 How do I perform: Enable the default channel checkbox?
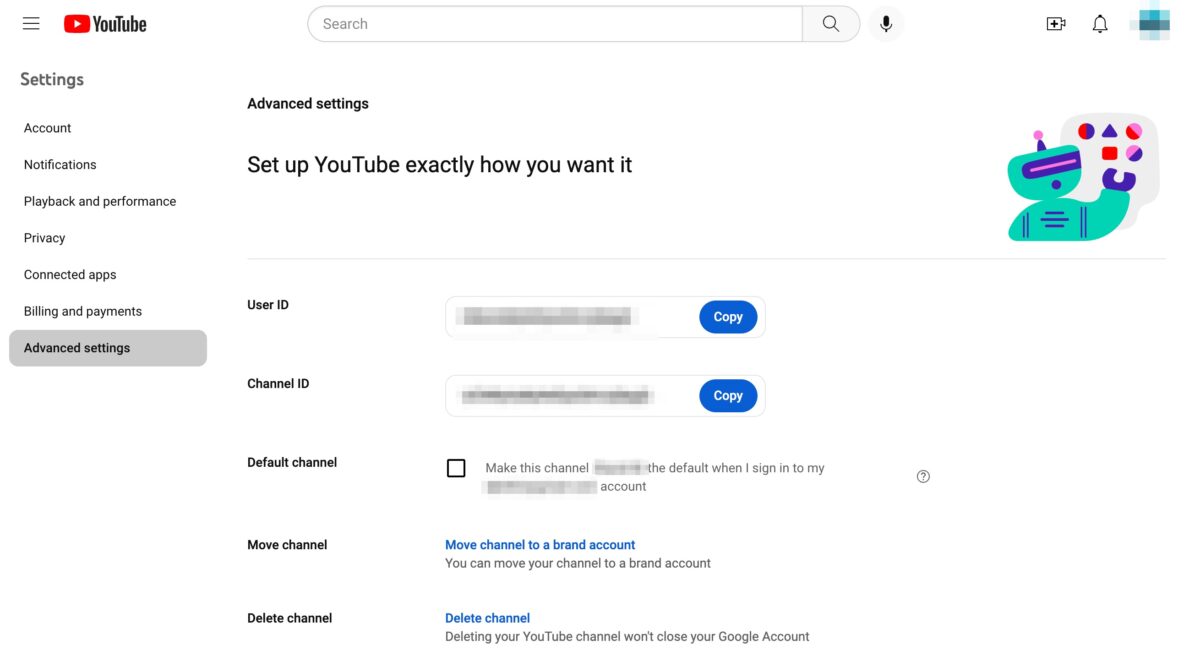tap(456, 468)
